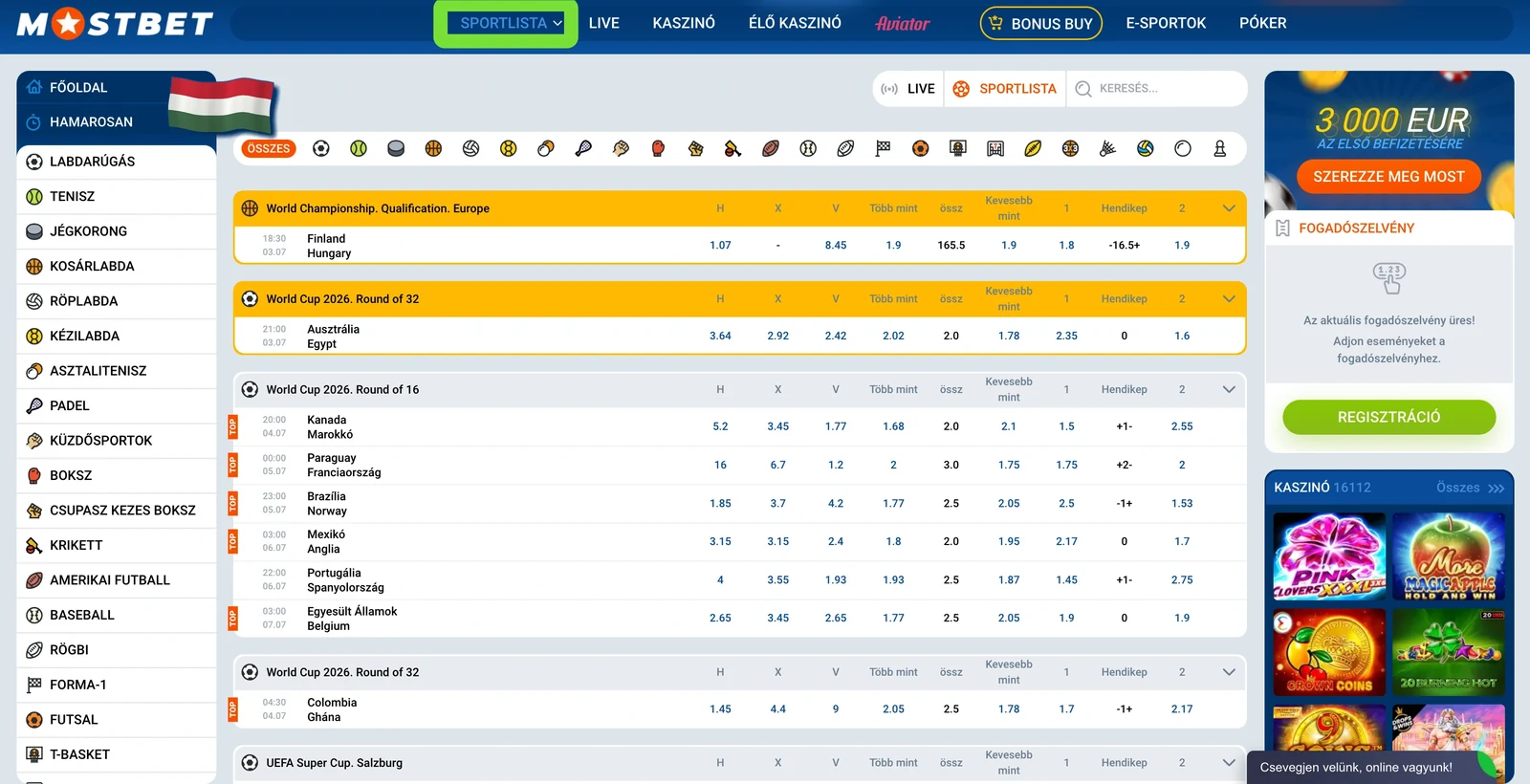The image size is (1530, 784).
Task: Select the Formula 1 checkered flag icon in the filter row
Action: [x=883, y=148]
